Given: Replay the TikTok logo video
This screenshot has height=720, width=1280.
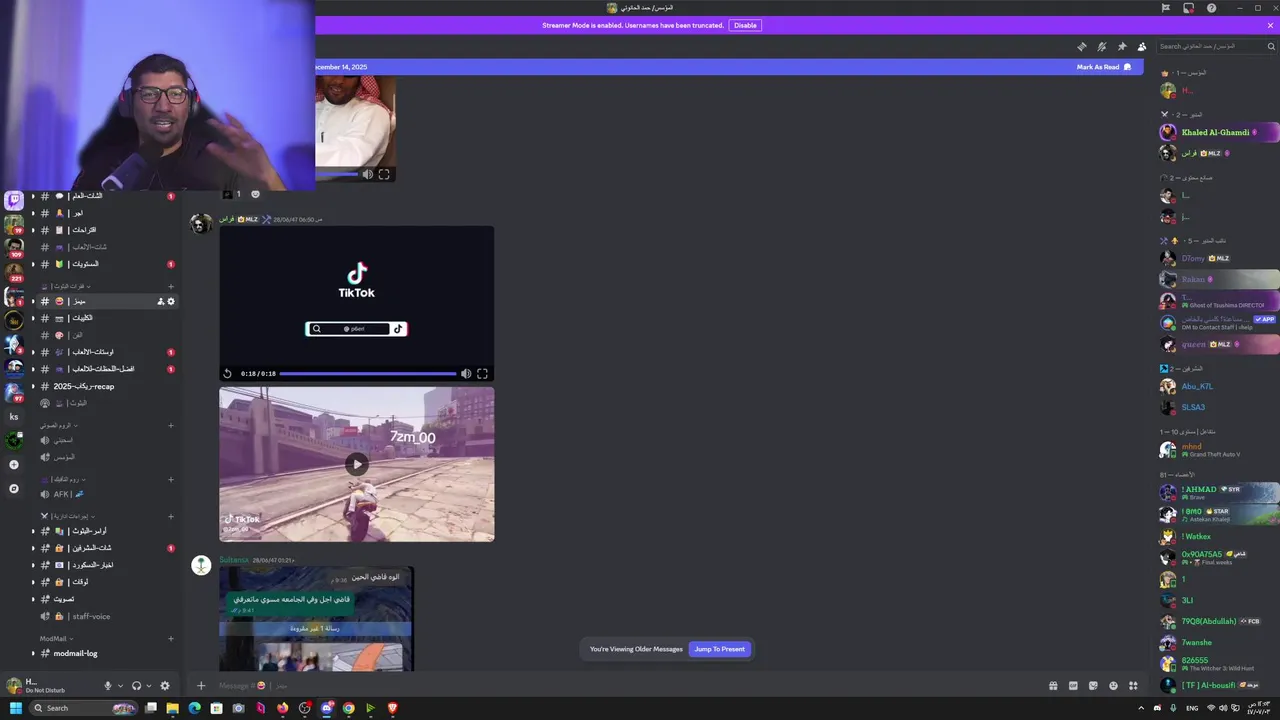Looking at the screenshot, I should click(227, 374).
